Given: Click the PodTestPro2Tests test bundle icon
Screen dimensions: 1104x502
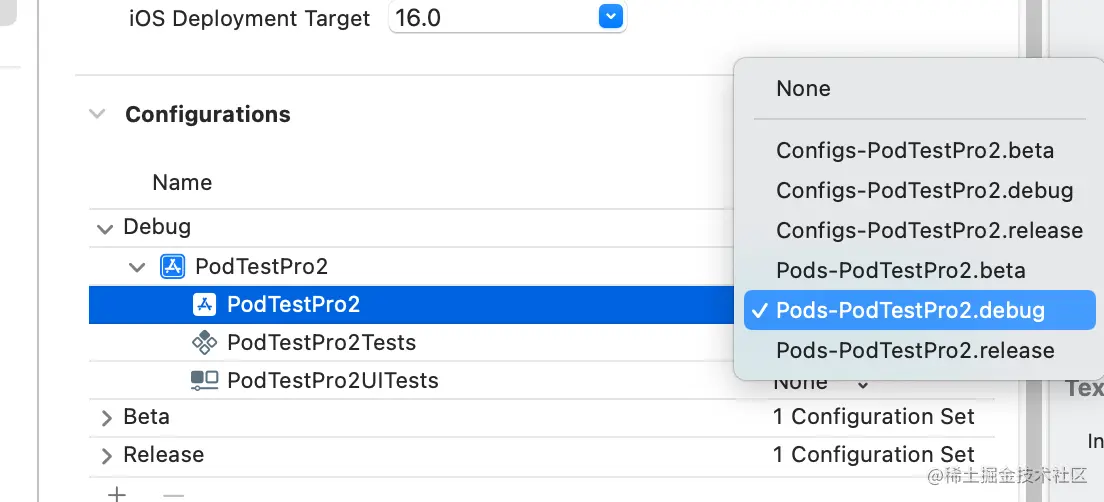Looking at the screenshot, I should click(204, 343).
